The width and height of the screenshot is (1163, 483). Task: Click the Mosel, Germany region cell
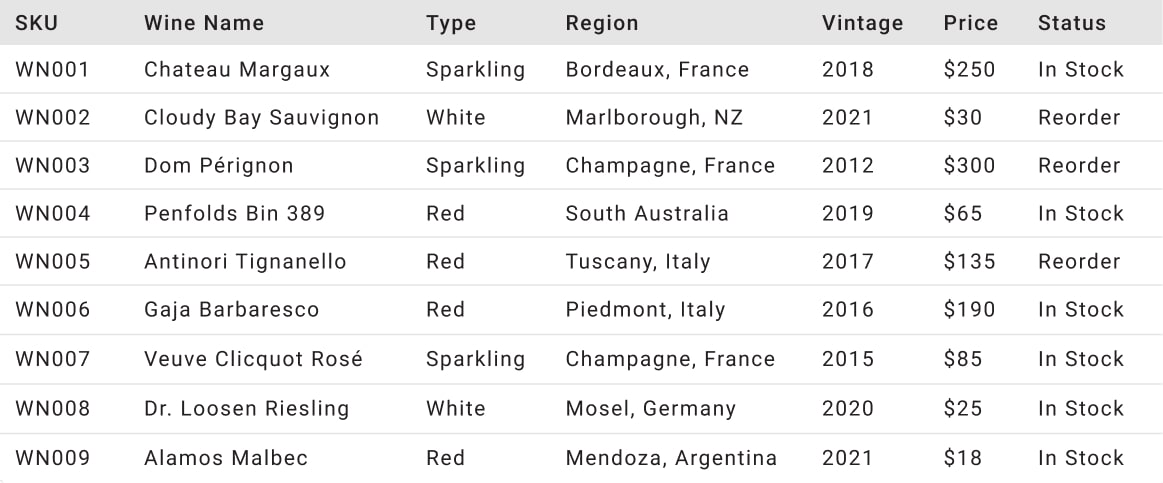(650, 409)
